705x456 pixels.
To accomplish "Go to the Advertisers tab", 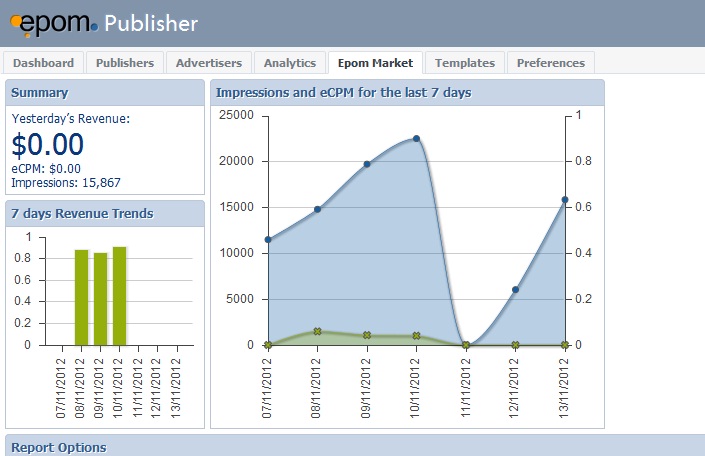I will pyautogui.click(x=209, y=63).
